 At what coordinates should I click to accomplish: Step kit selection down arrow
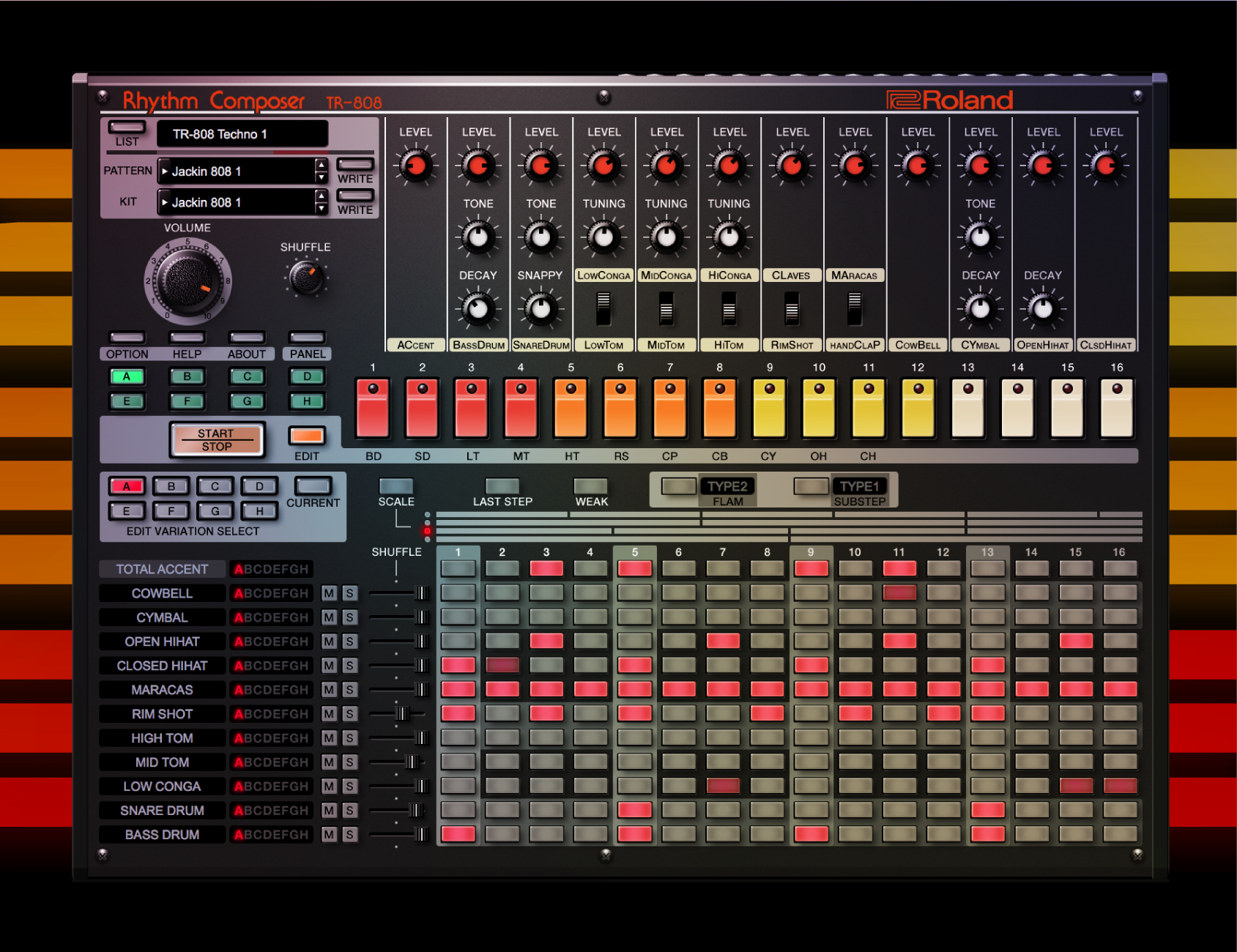click(x=321, y=208)
